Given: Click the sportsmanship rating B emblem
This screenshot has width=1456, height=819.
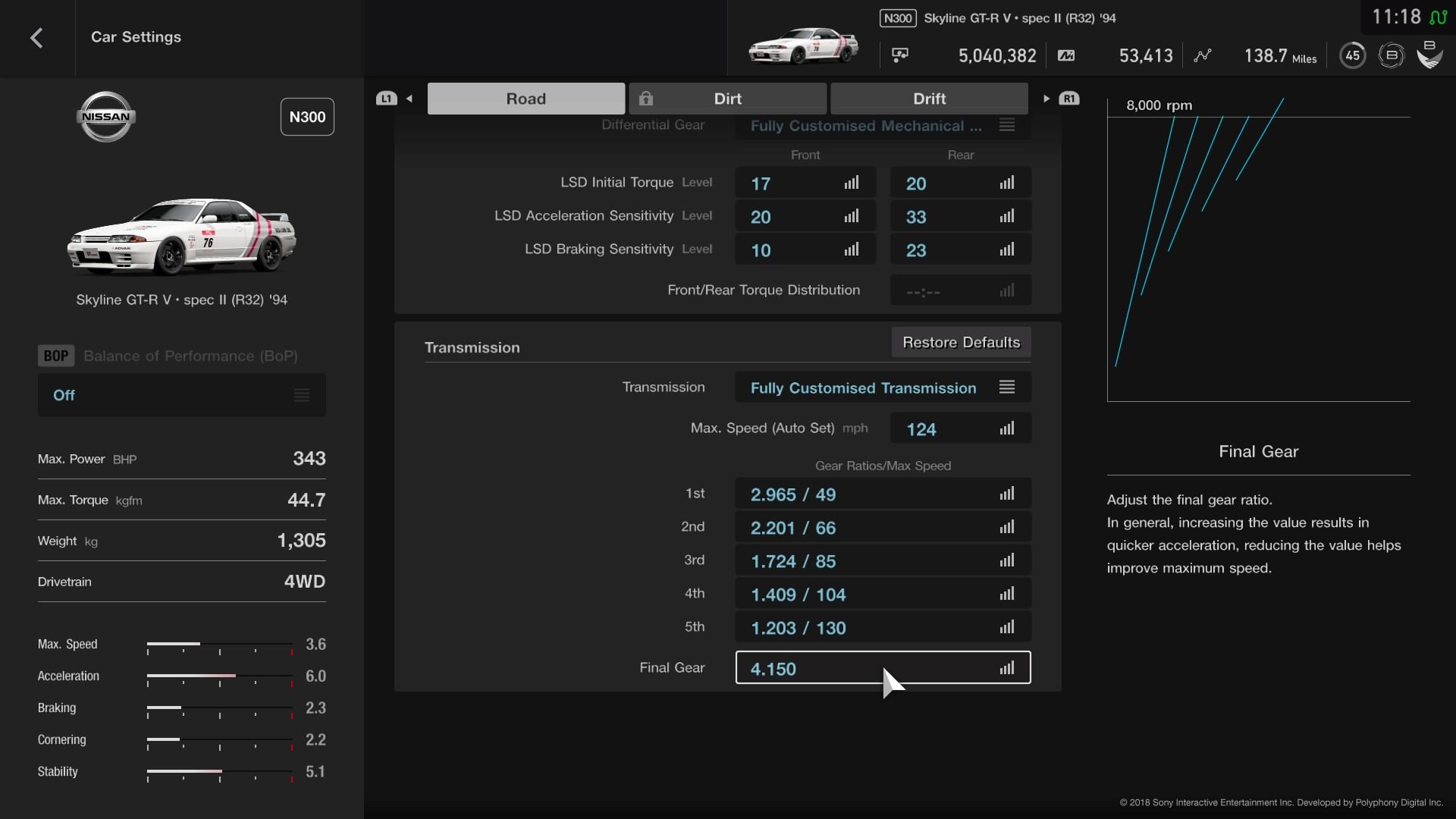Looking at the screenshot, I should (1429, 55).
